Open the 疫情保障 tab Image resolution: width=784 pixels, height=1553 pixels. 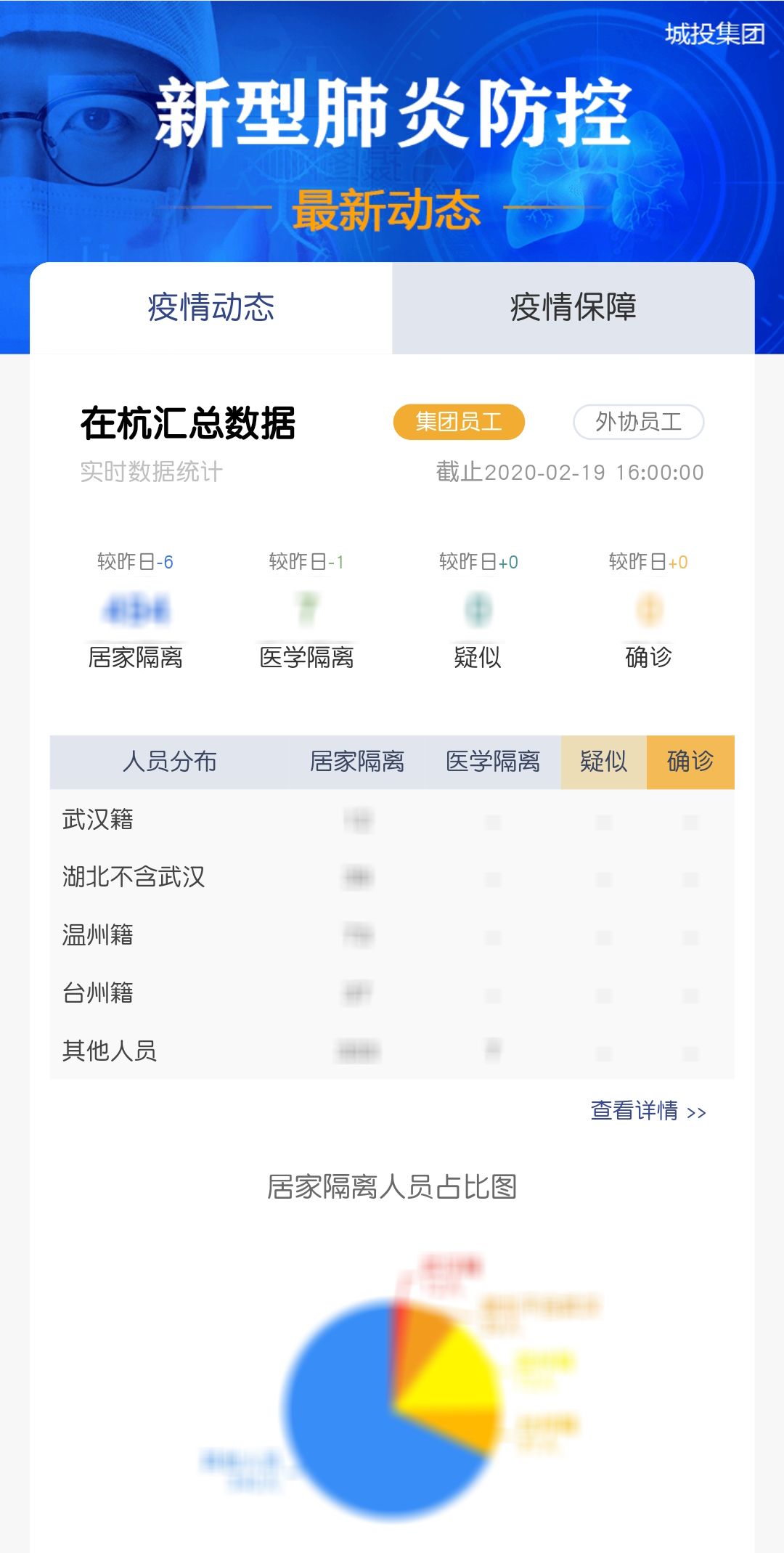click(x=573, y=308)
